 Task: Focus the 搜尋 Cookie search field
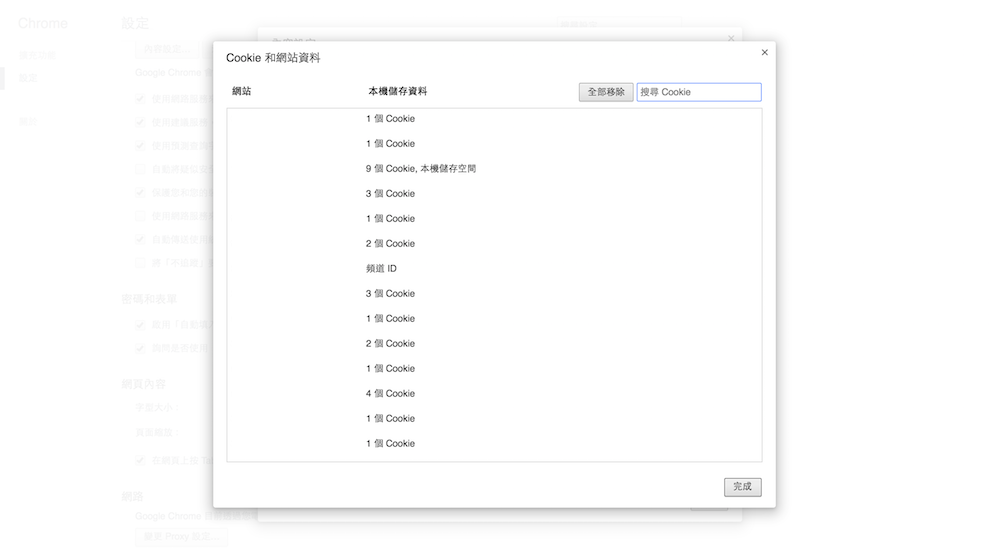click(699, 92)
